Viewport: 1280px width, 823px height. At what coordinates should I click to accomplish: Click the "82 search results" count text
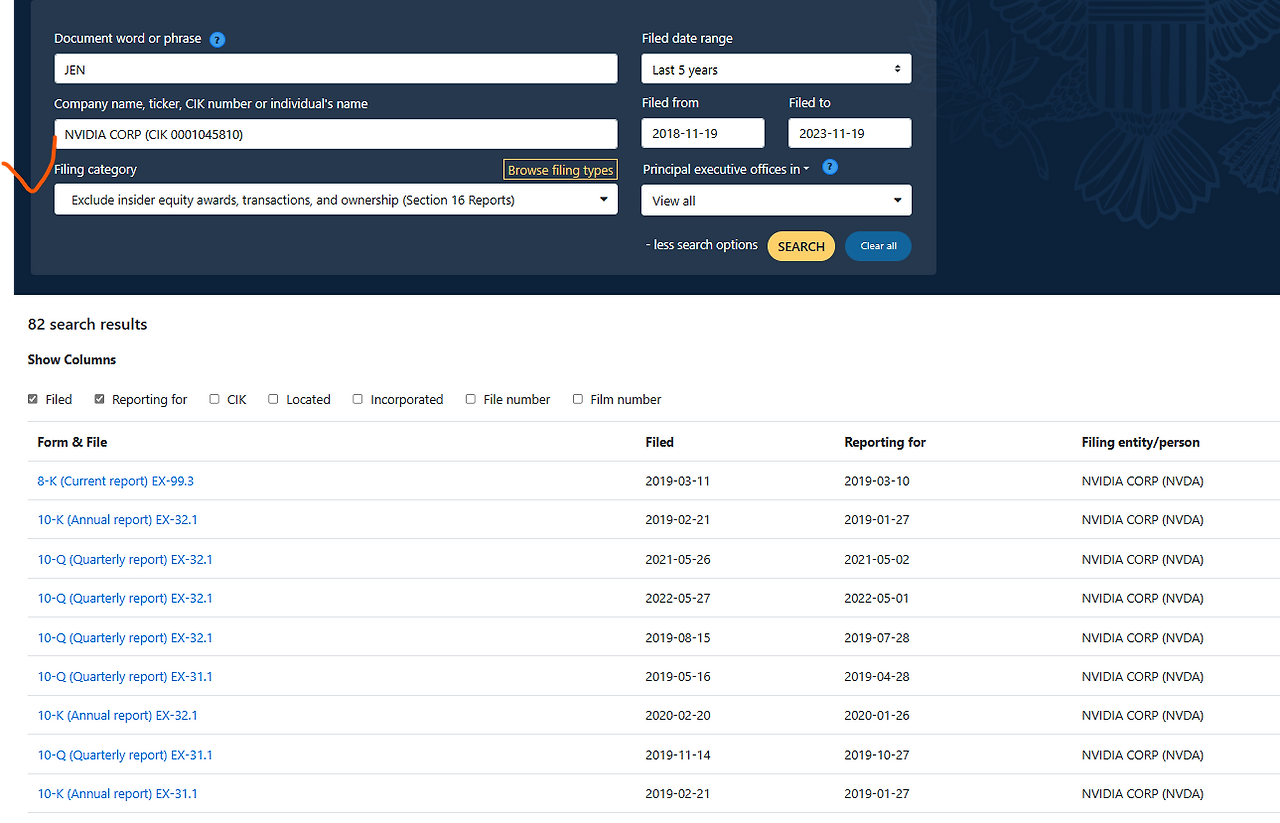pyautogui.click(x=88, y=324)
